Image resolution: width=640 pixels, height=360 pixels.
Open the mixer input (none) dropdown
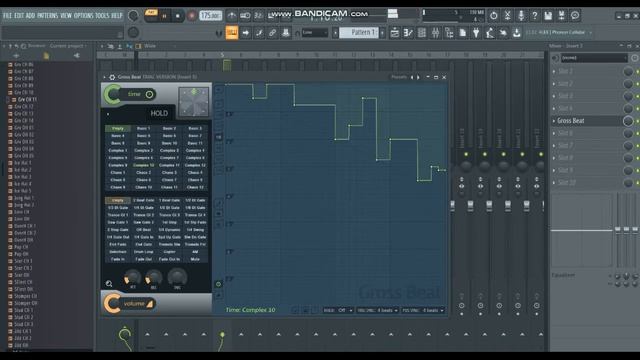[x=594, y=58]
